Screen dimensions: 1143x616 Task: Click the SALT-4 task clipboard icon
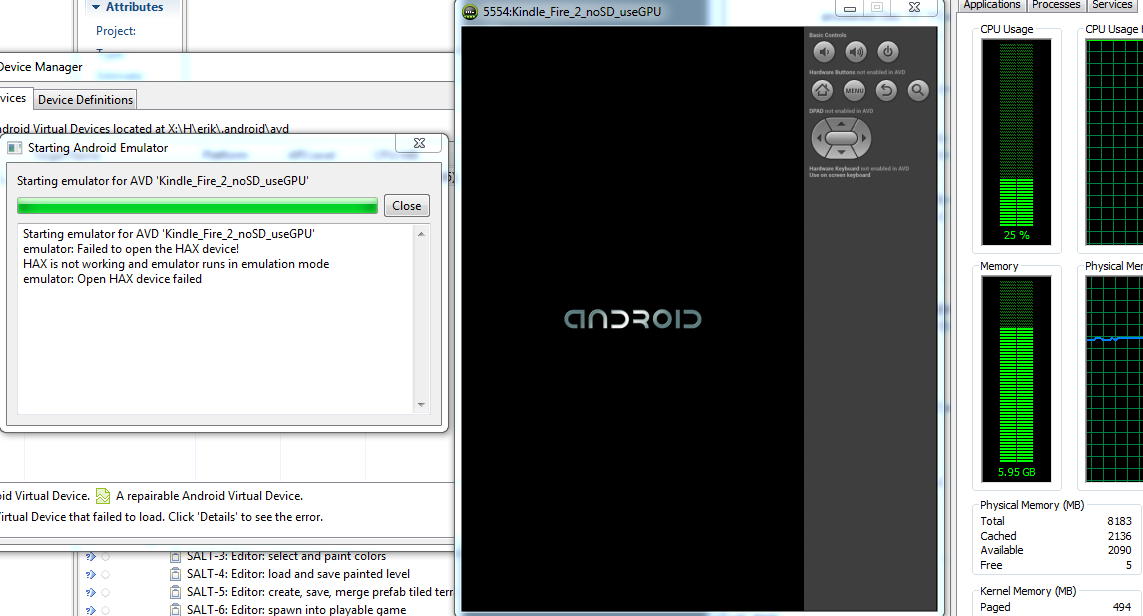(175, 574)
